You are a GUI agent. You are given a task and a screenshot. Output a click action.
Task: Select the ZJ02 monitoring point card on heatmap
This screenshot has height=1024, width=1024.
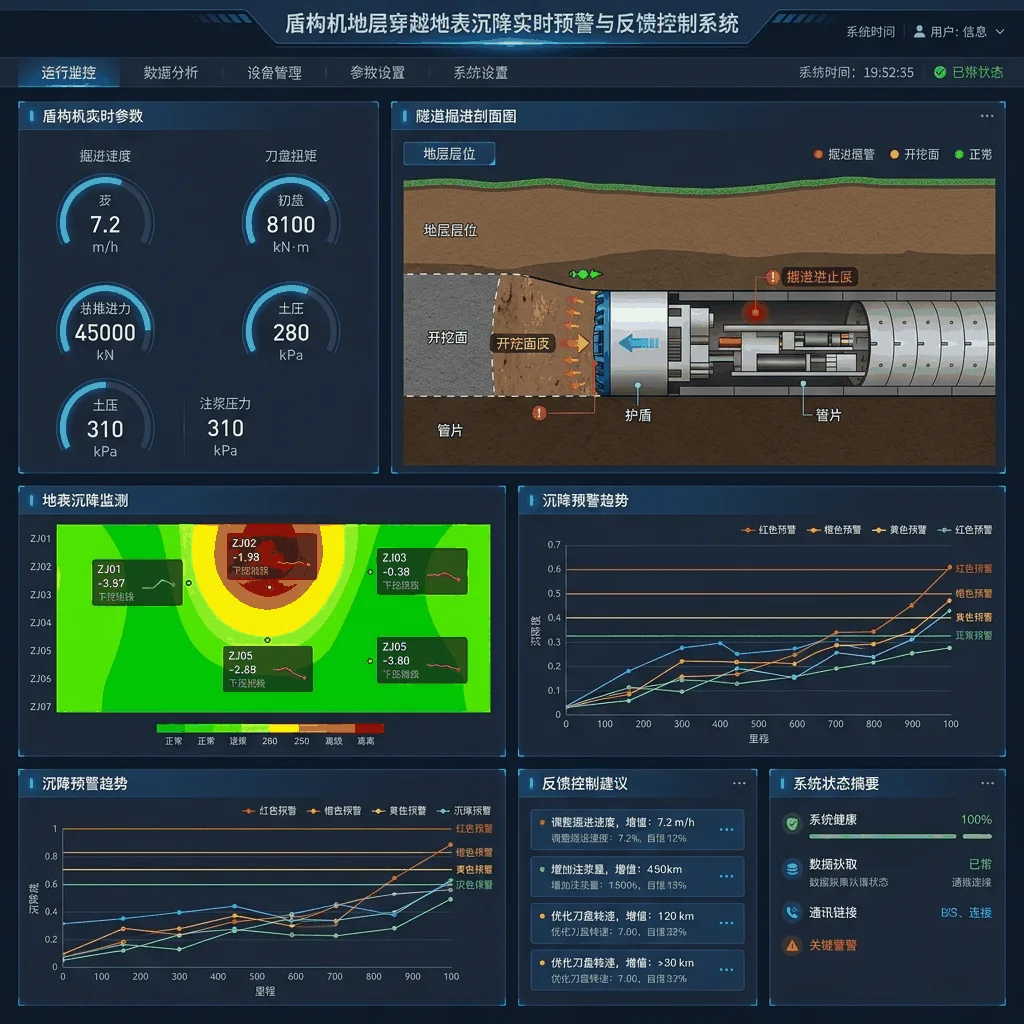(x=273, y=557)
